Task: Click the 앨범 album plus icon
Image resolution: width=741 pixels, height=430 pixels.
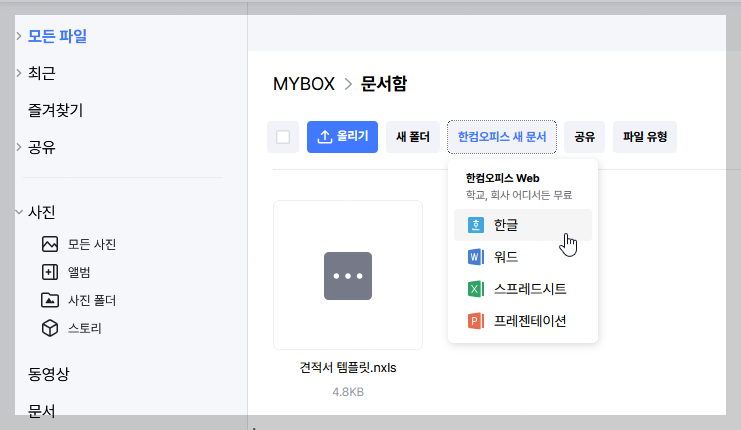Action: (50, 272)
